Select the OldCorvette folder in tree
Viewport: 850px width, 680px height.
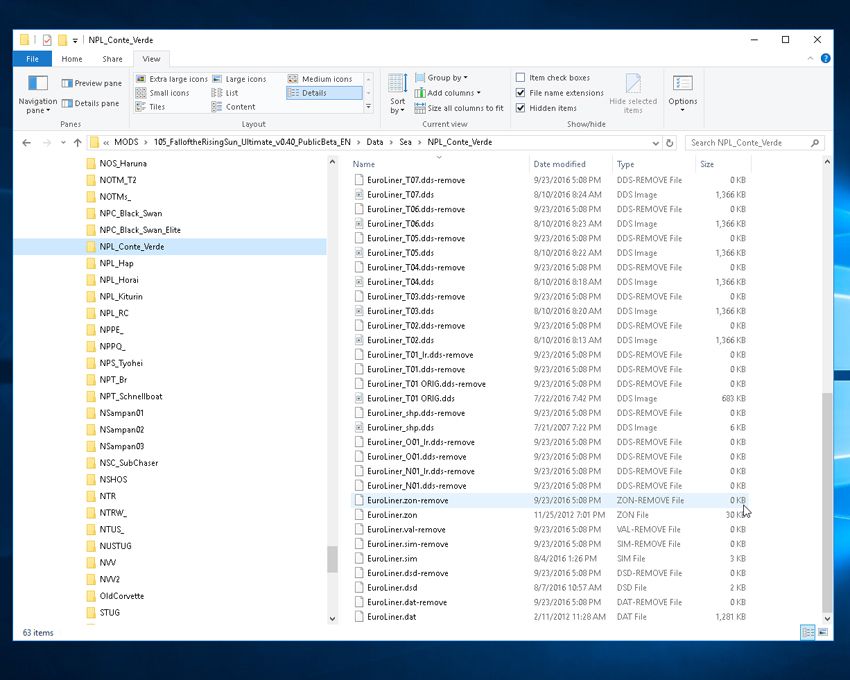pos(121,596)
